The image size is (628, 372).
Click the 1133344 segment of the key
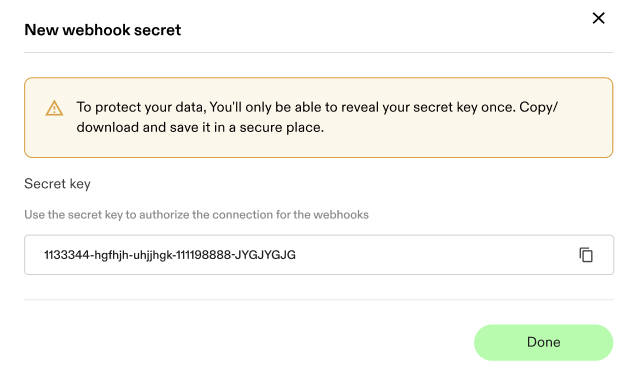[x=67, y=255]
